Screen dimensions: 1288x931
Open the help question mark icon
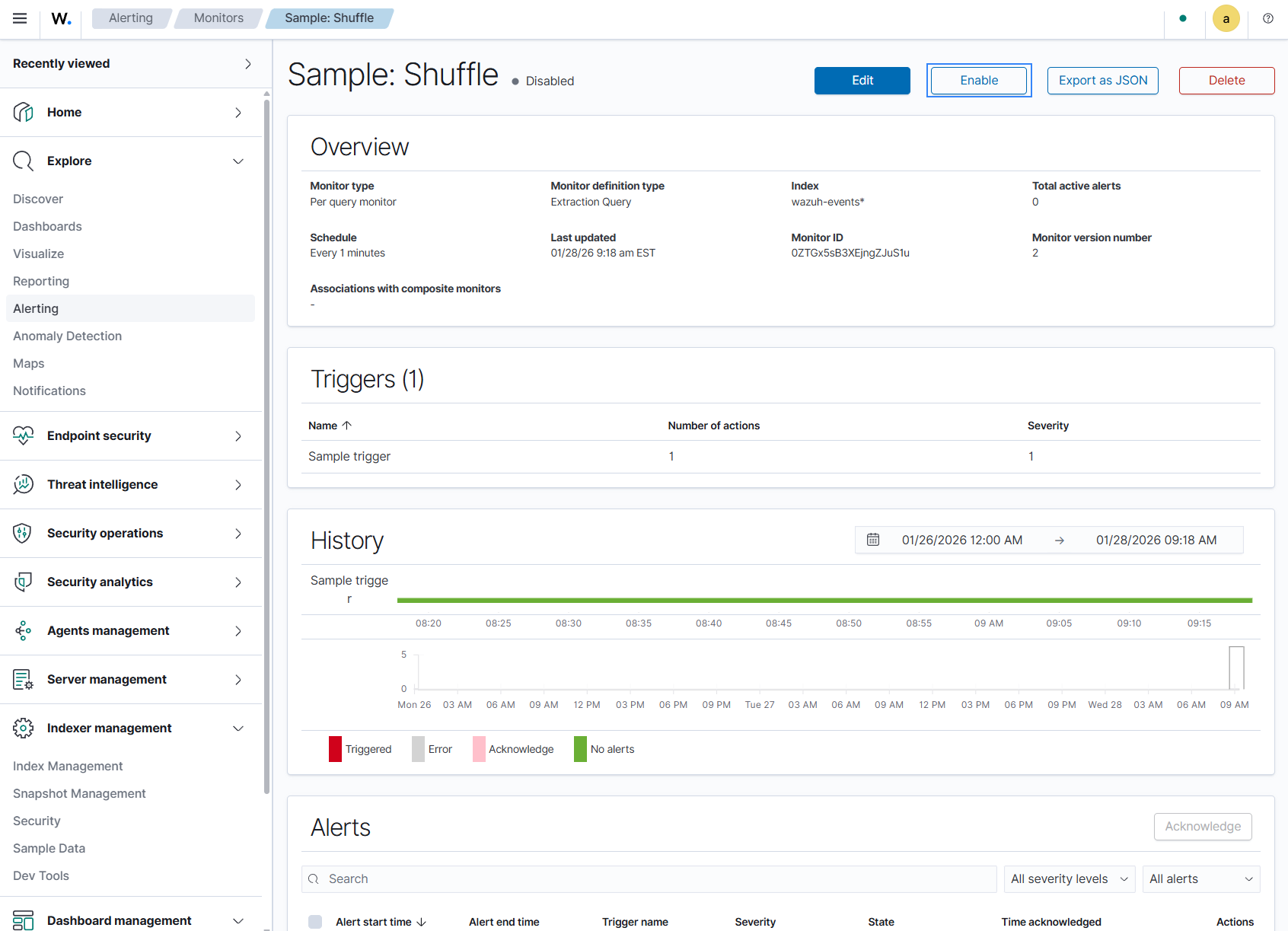tap(1267, 18)
